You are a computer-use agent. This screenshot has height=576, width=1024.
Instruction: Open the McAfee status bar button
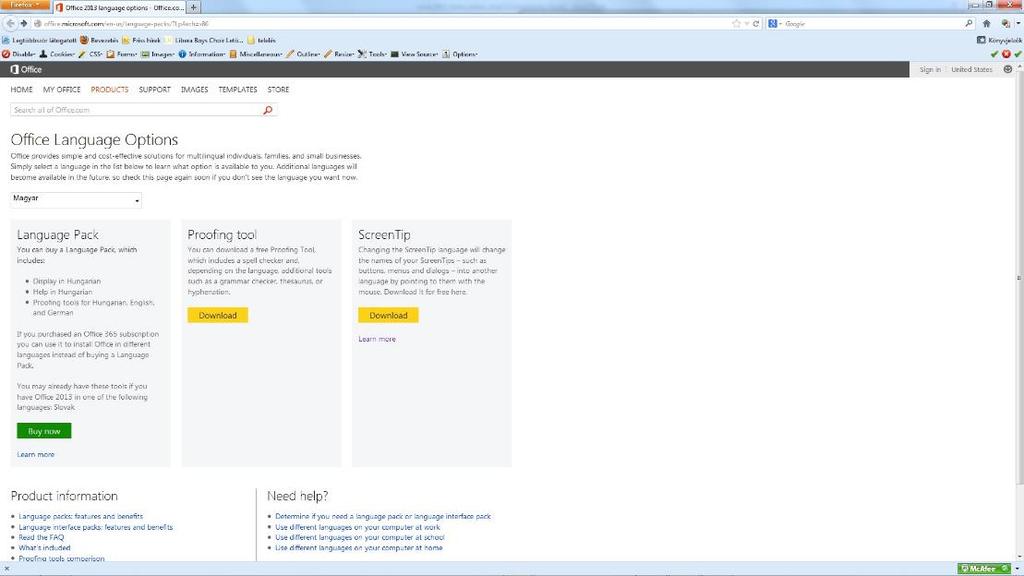(984, 569)
